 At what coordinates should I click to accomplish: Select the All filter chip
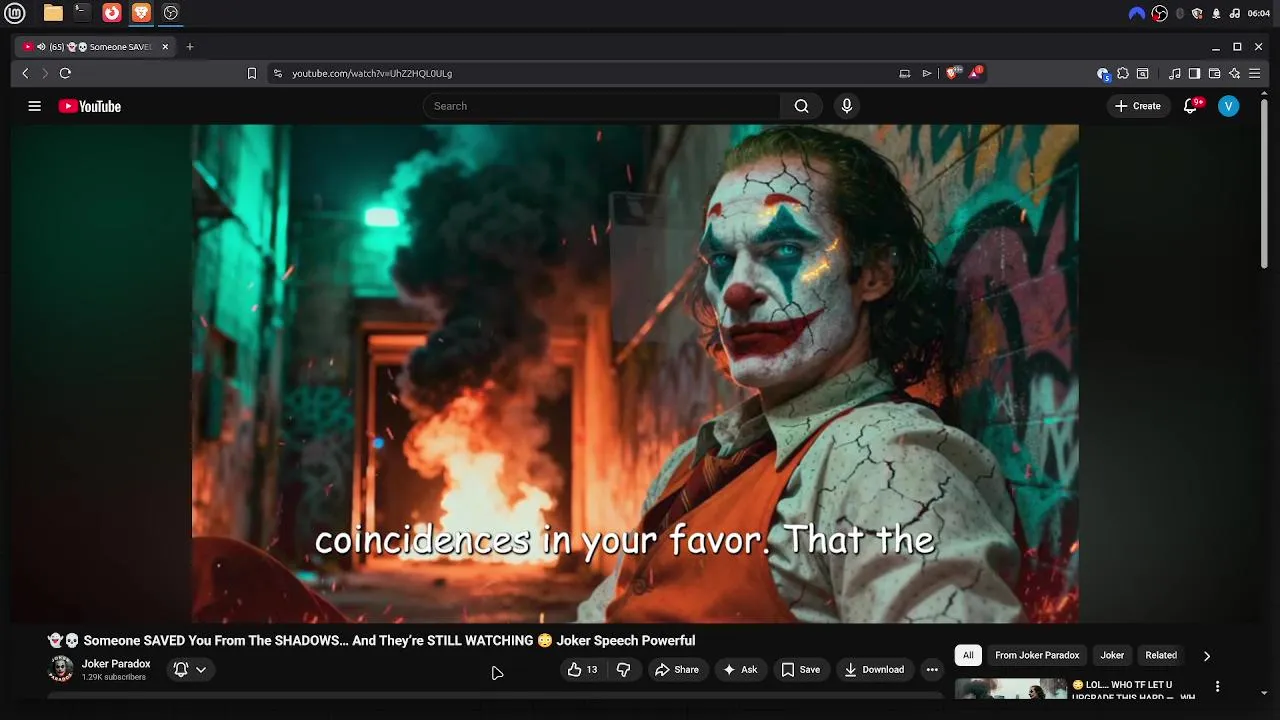point(968,655)
